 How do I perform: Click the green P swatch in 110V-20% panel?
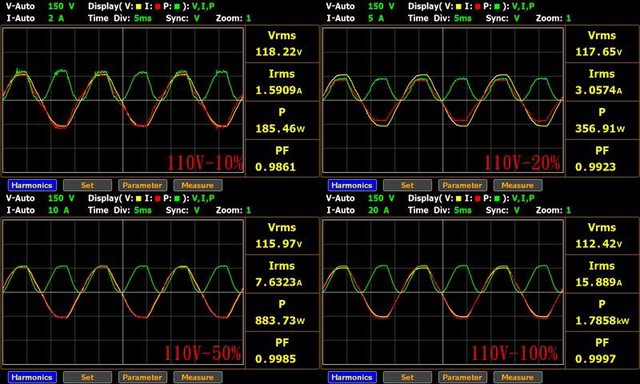(497, 7)
